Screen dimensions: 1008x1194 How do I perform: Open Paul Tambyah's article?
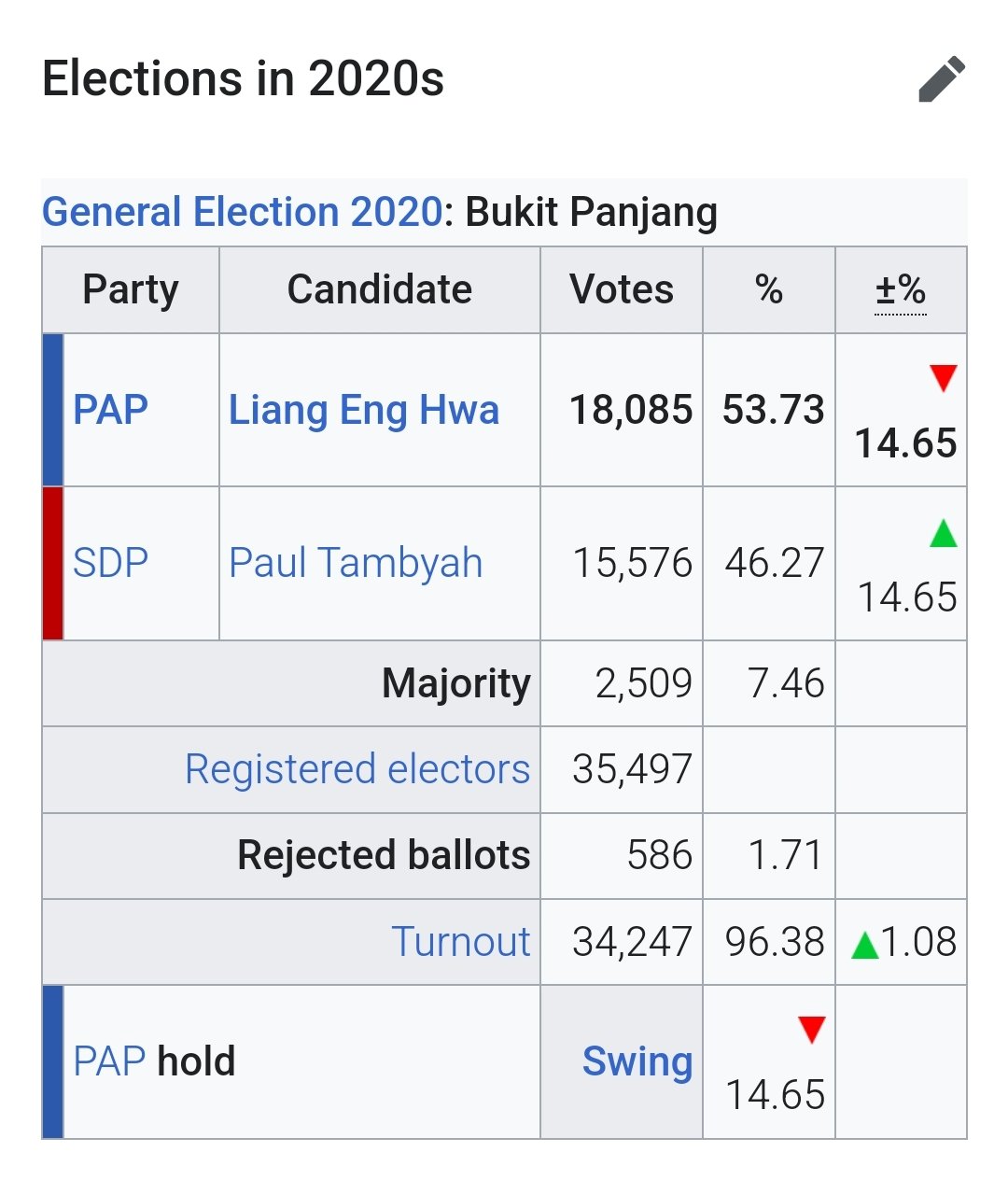pos(356,563)
